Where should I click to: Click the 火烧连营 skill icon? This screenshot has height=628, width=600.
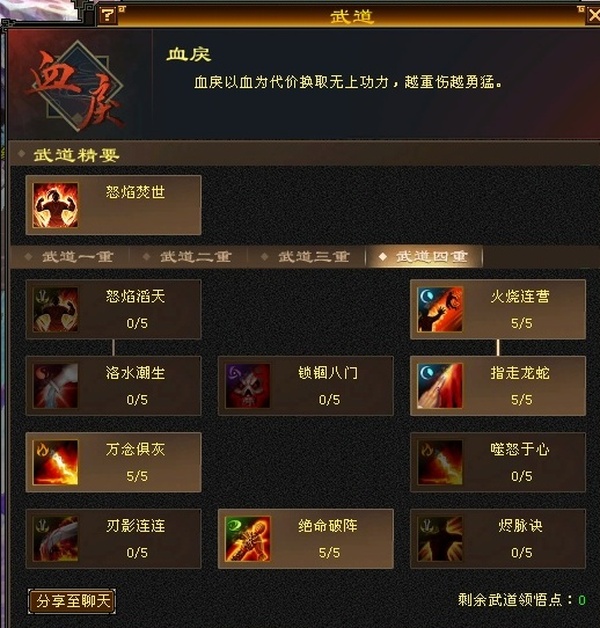[x=440, y=309]
